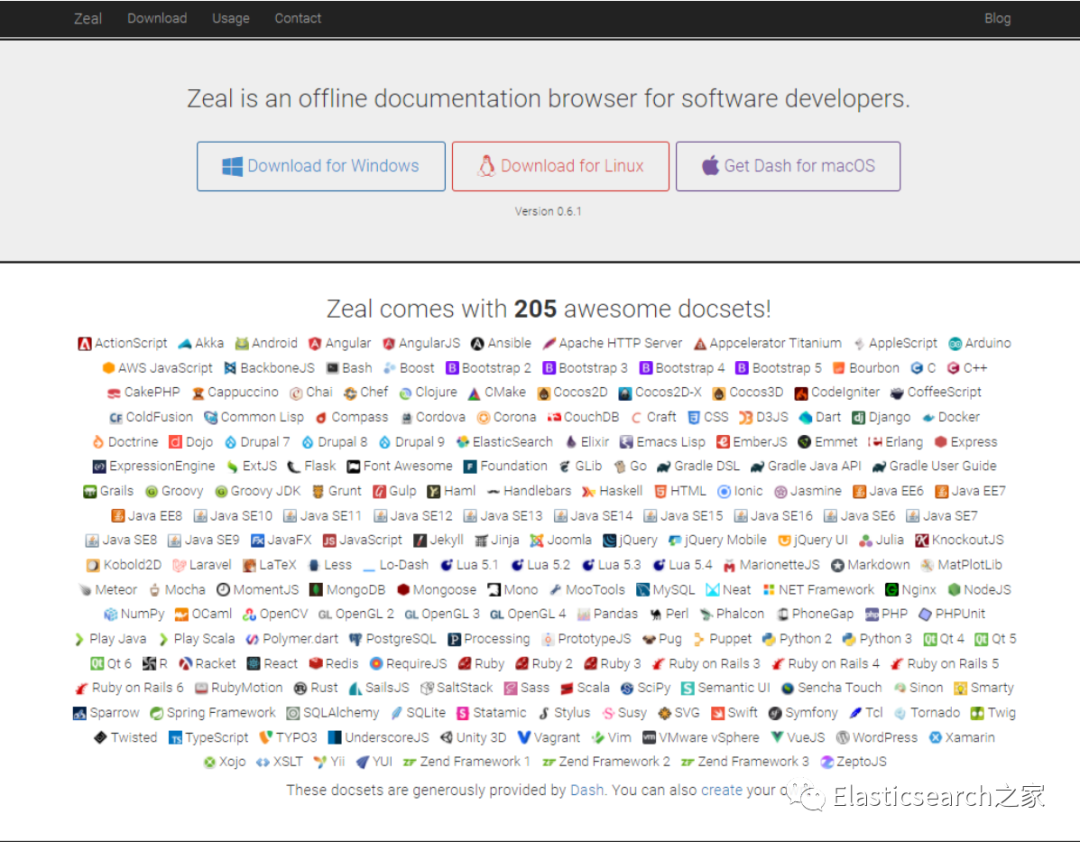Screen dimensions: 1080x842
Task: Click the Vagrant docset icon
Action: click(523, 738)
